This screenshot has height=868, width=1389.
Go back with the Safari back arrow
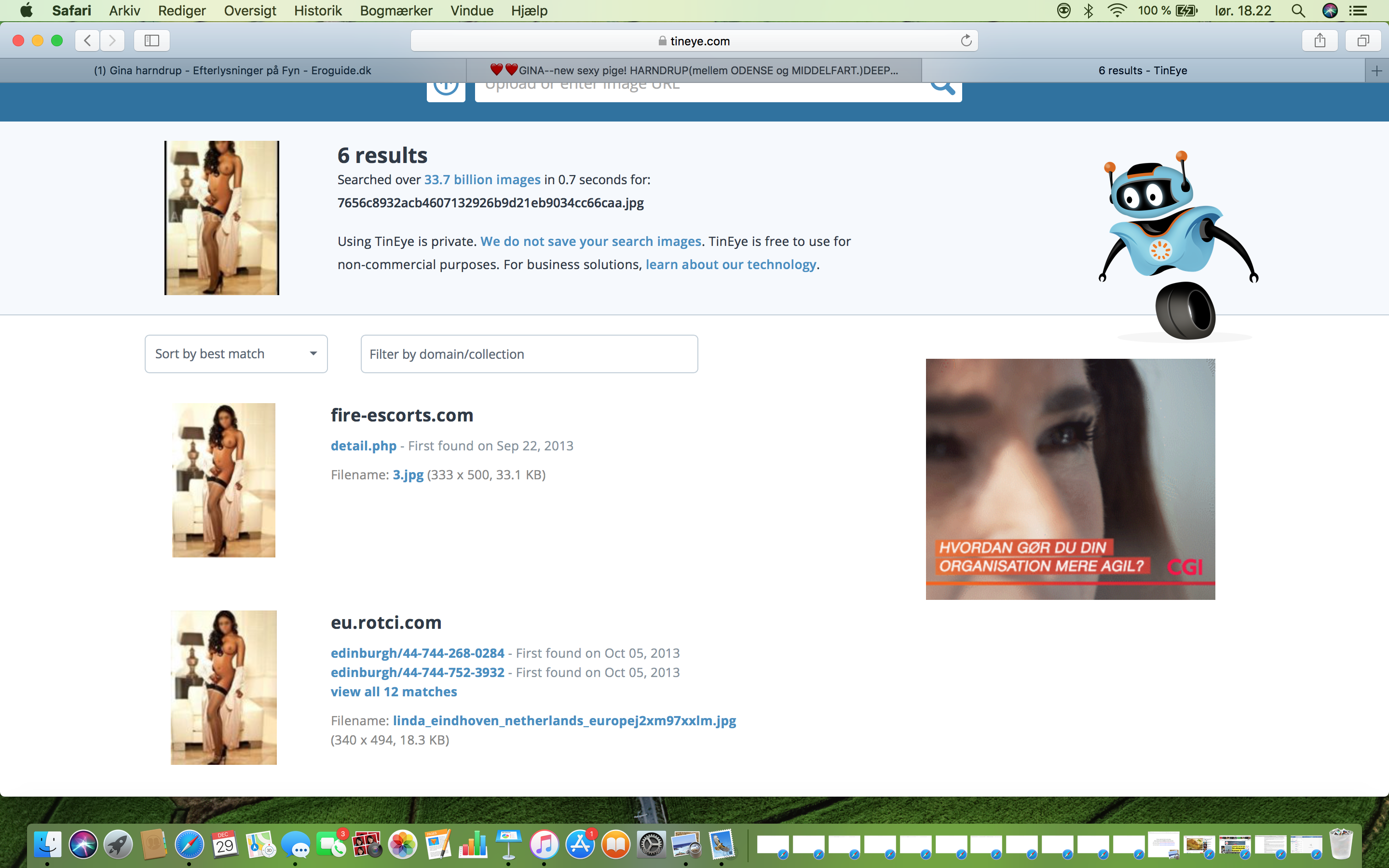coord(87,40)
